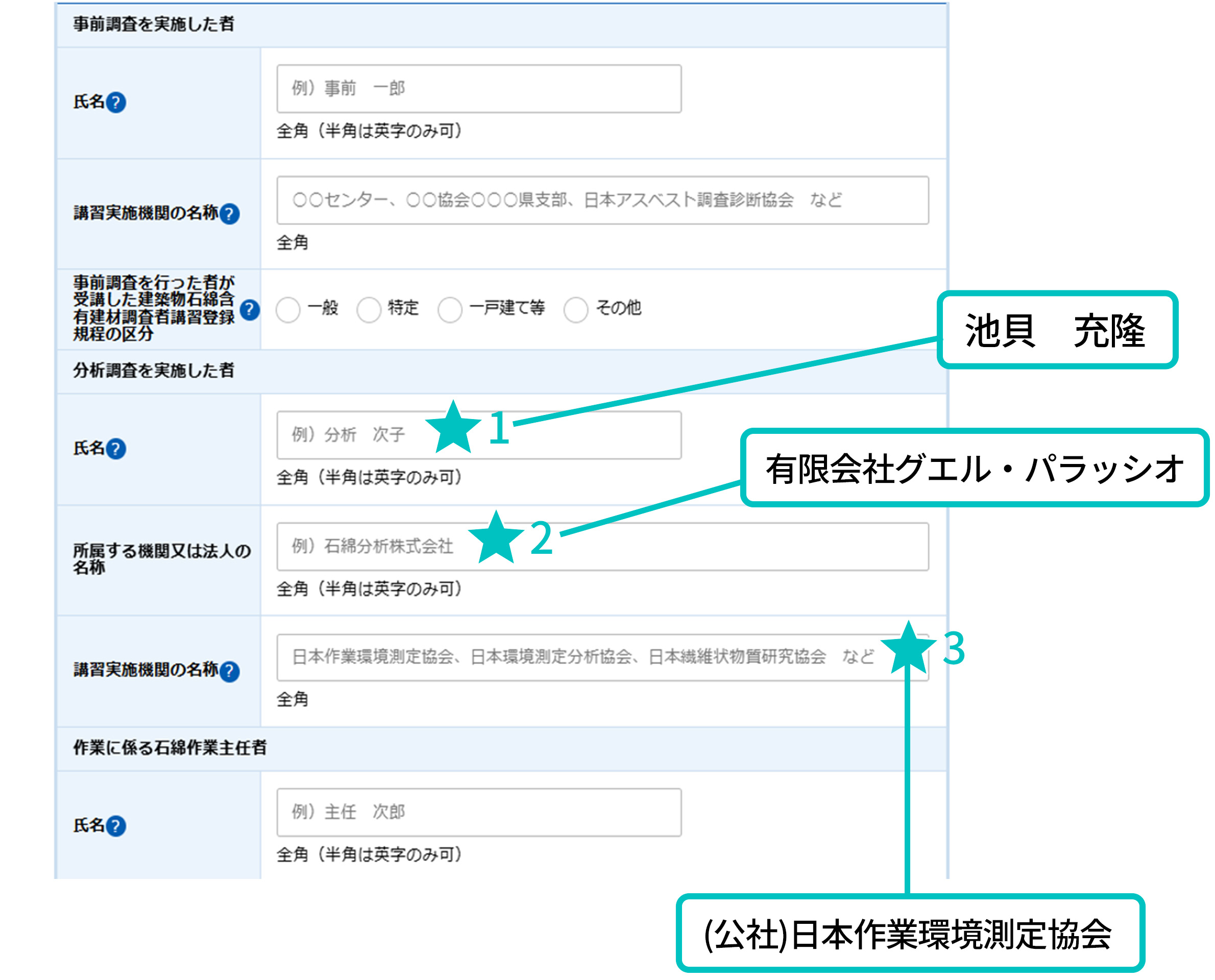The image size is (1215, 980).
Task: Select the 特定 radio button
Action: click(369, 310)
